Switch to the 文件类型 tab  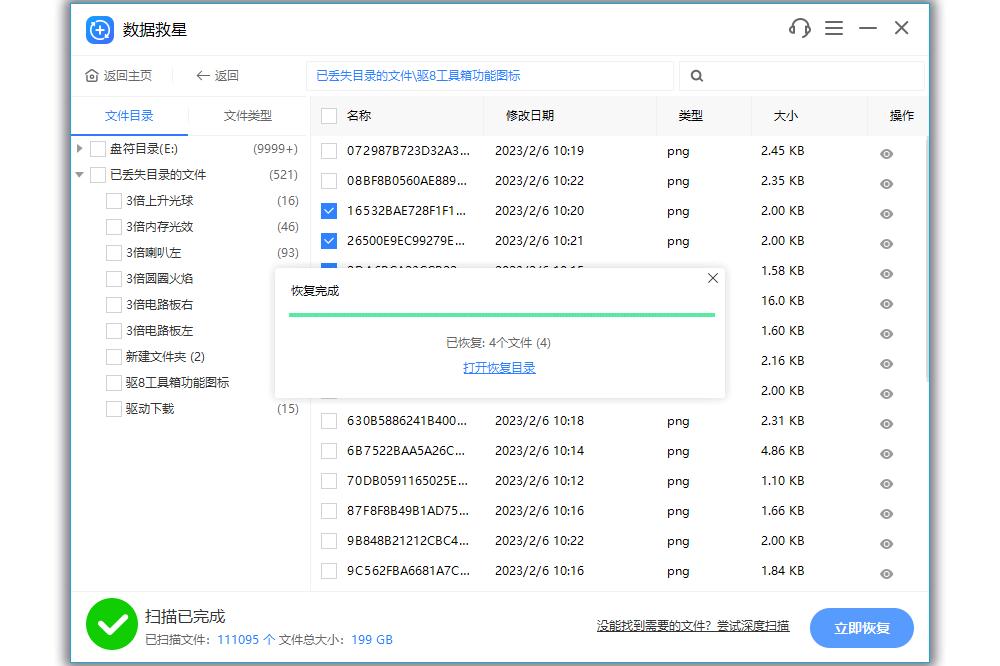[x=248, y=116]
